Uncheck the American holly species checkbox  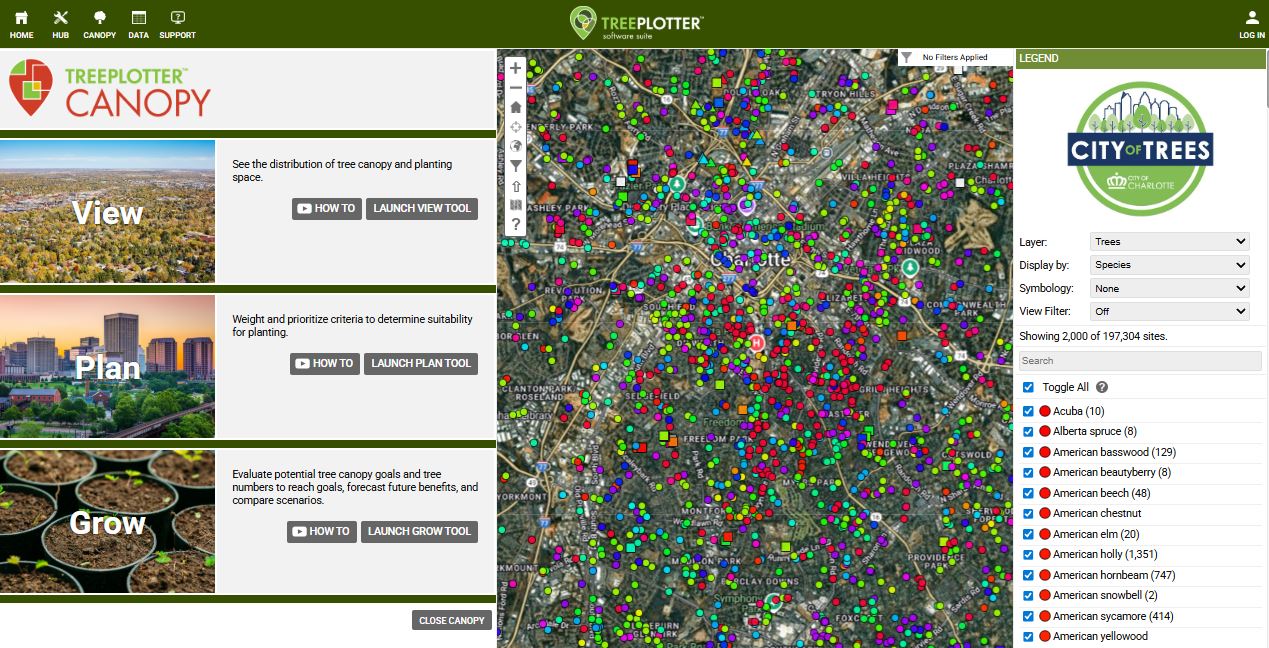pyautogui.click(x=1028, y=555)
